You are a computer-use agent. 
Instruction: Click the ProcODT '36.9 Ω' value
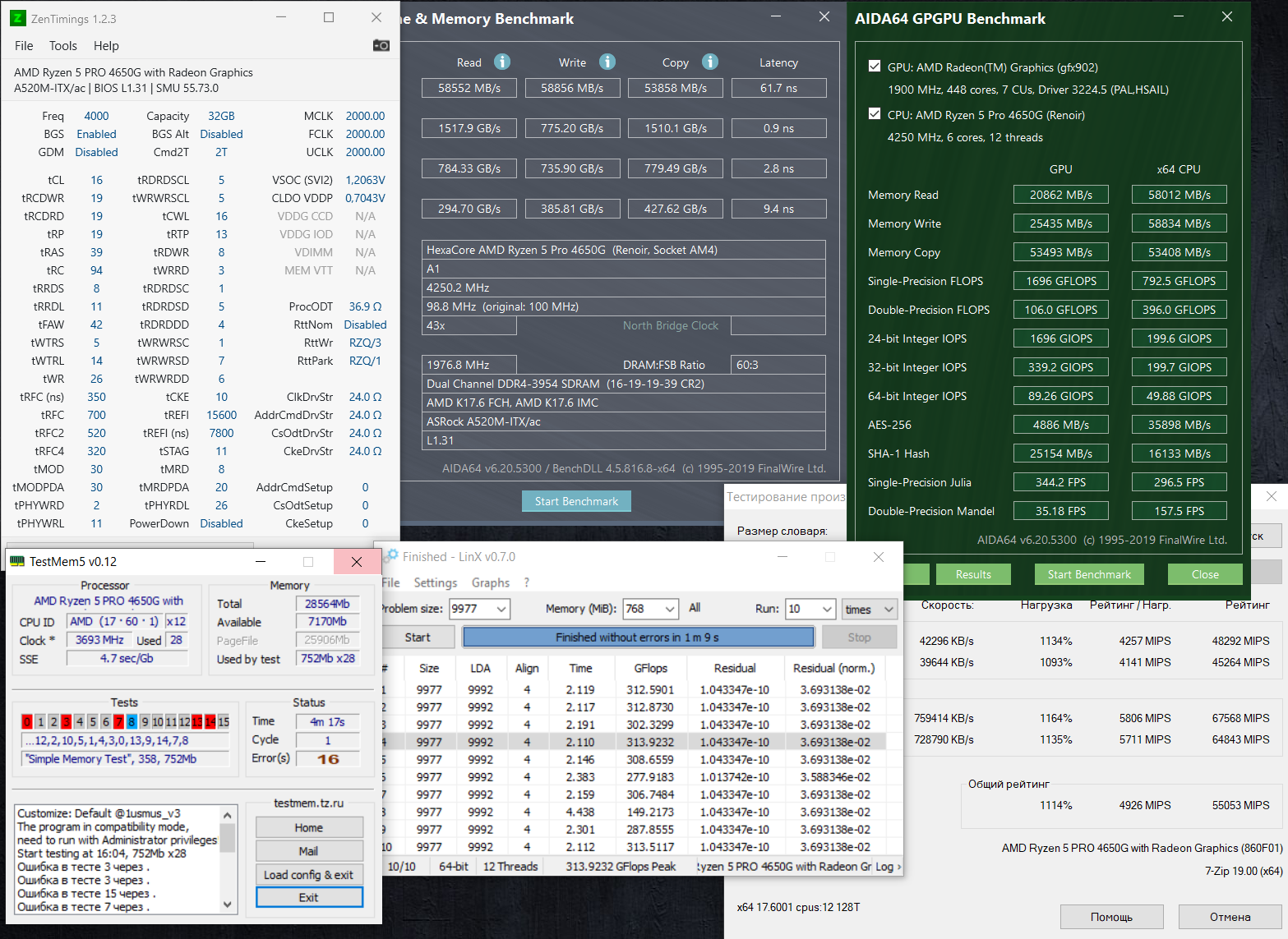pos(365,306)
